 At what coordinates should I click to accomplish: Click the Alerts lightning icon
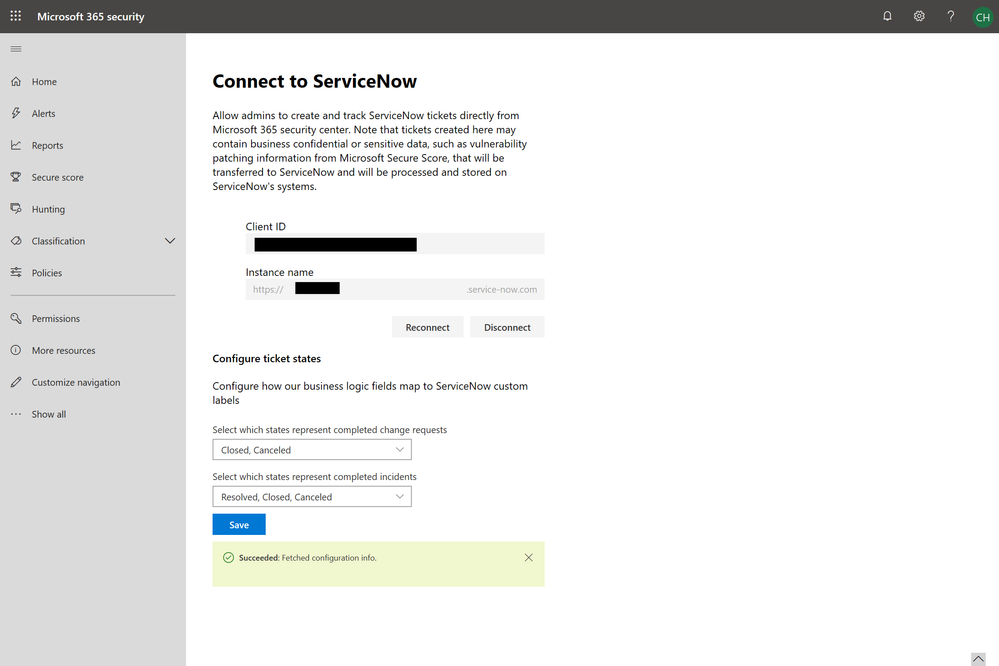pyautogui.click(x=16, y=113)
